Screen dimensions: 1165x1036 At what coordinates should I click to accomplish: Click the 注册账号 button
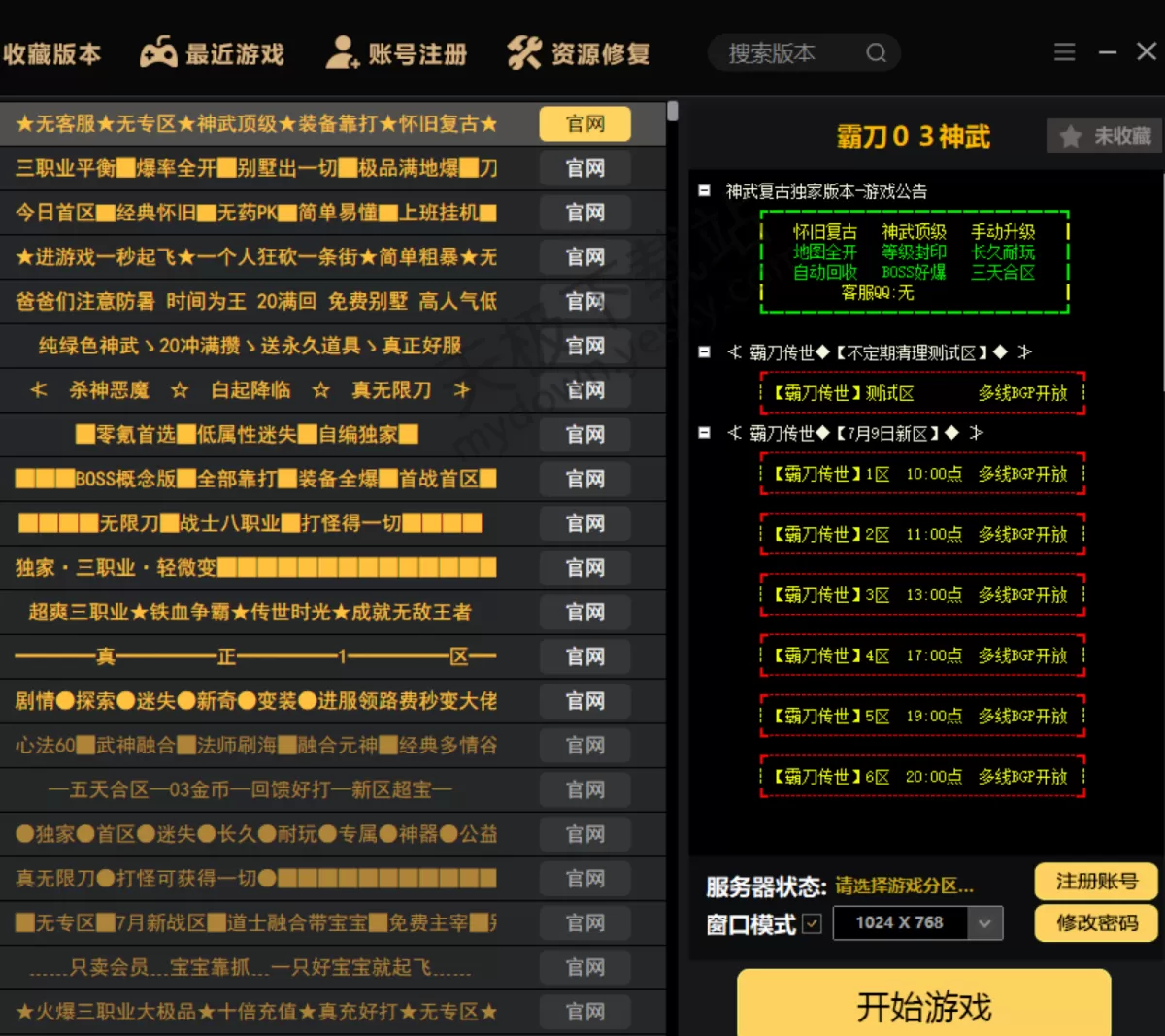[x=1096, y=882]
